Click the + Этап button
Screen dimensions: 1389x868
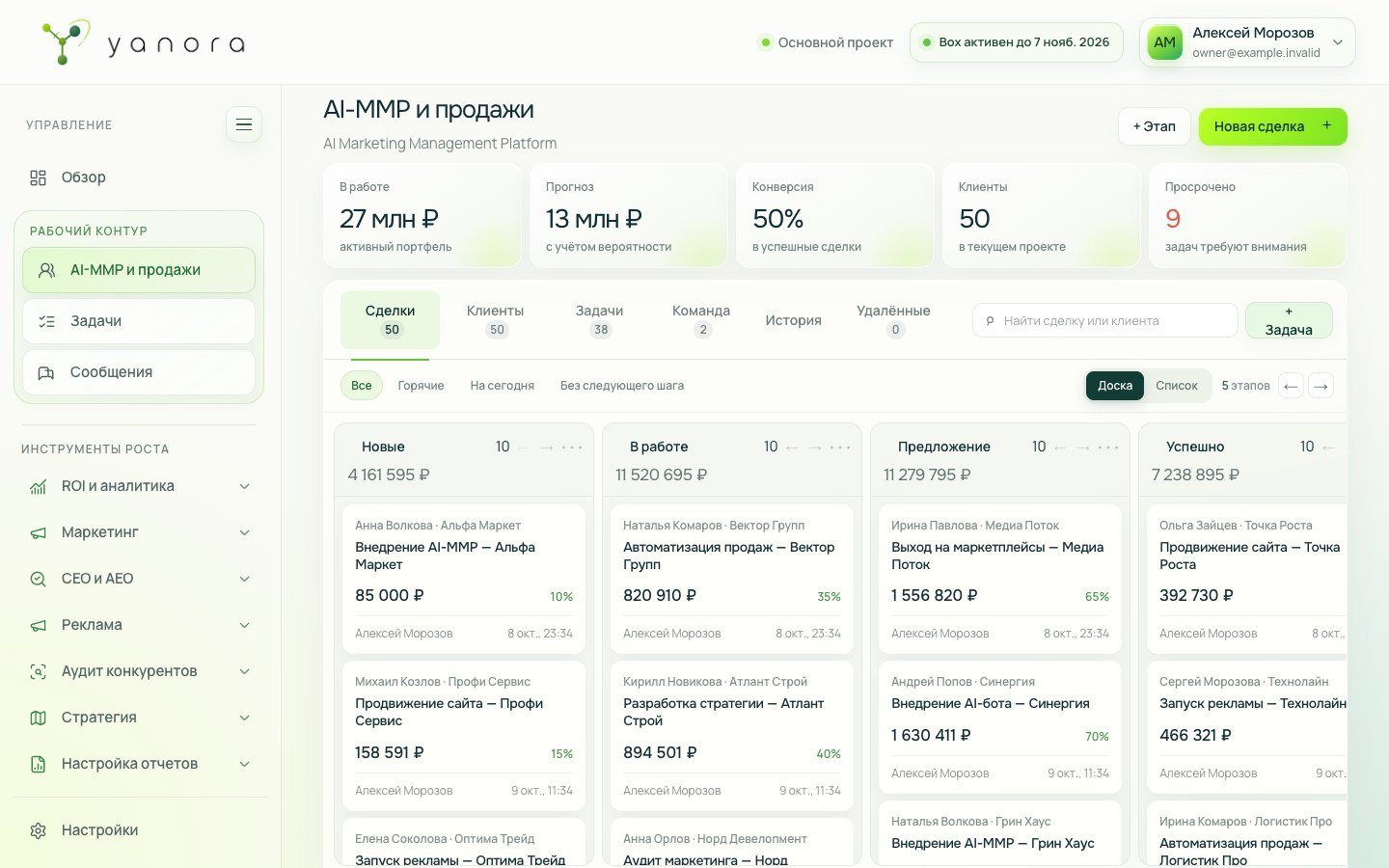point(1155,126)
